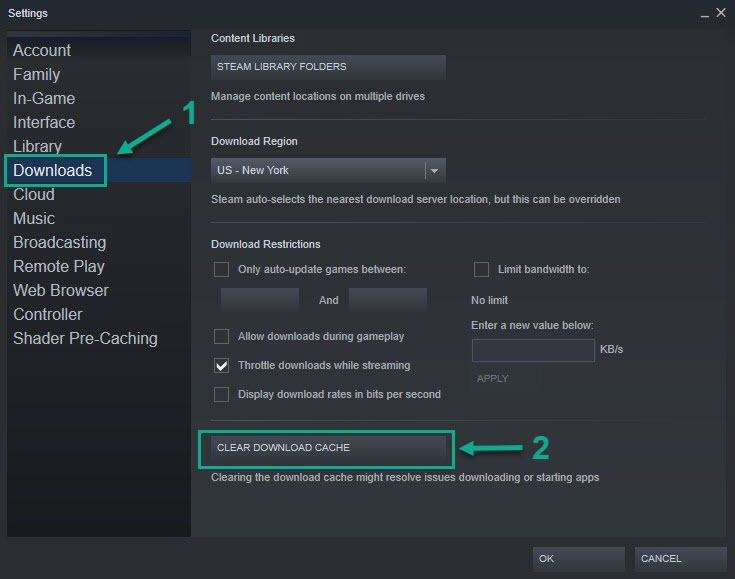Open the Download Region dropdown
This screenshot has height=579, width=735.
tap(328, 170)
